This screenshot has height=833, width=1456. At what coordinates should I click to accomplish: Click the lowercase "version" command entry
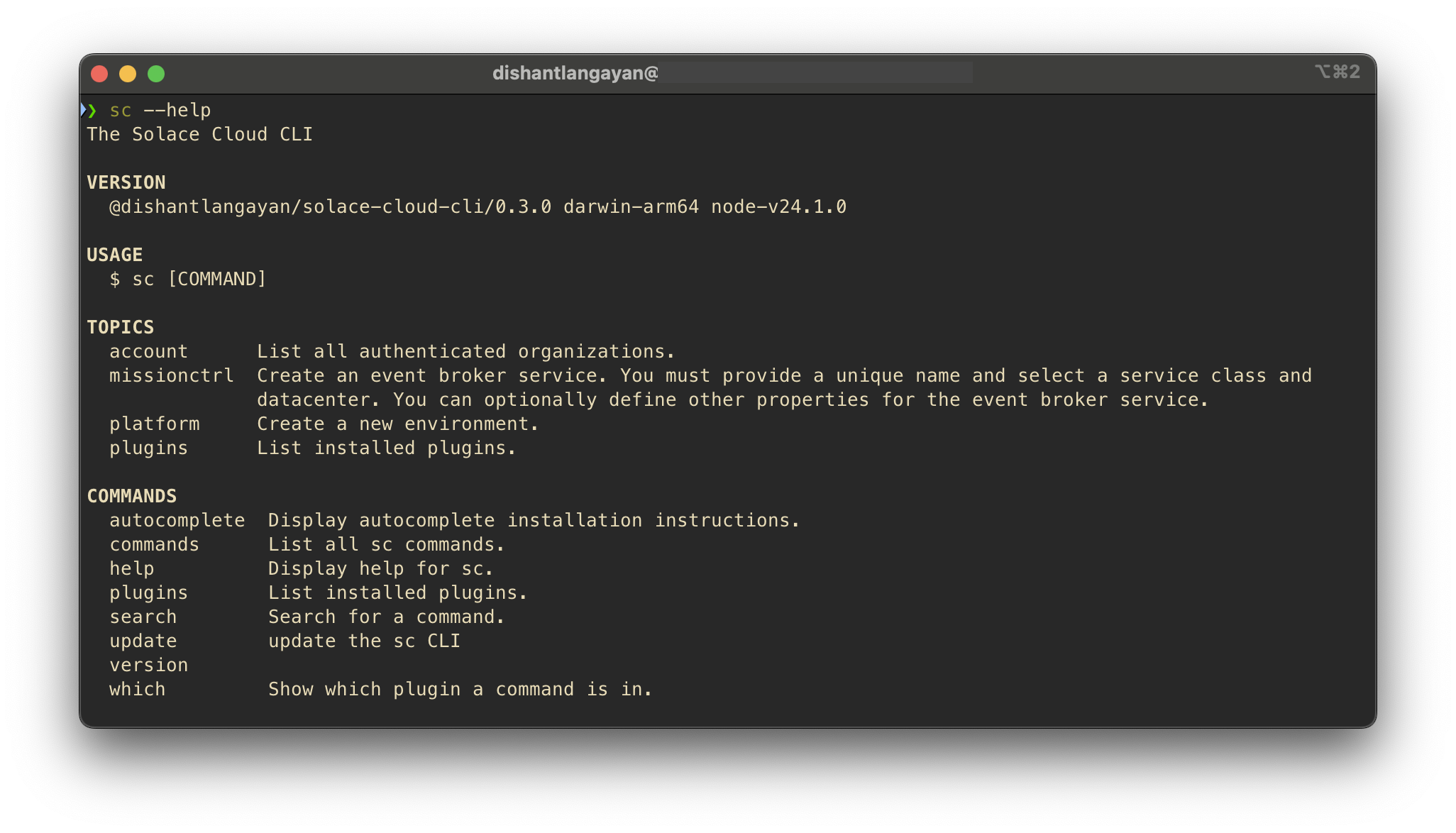tap(148, 666)
